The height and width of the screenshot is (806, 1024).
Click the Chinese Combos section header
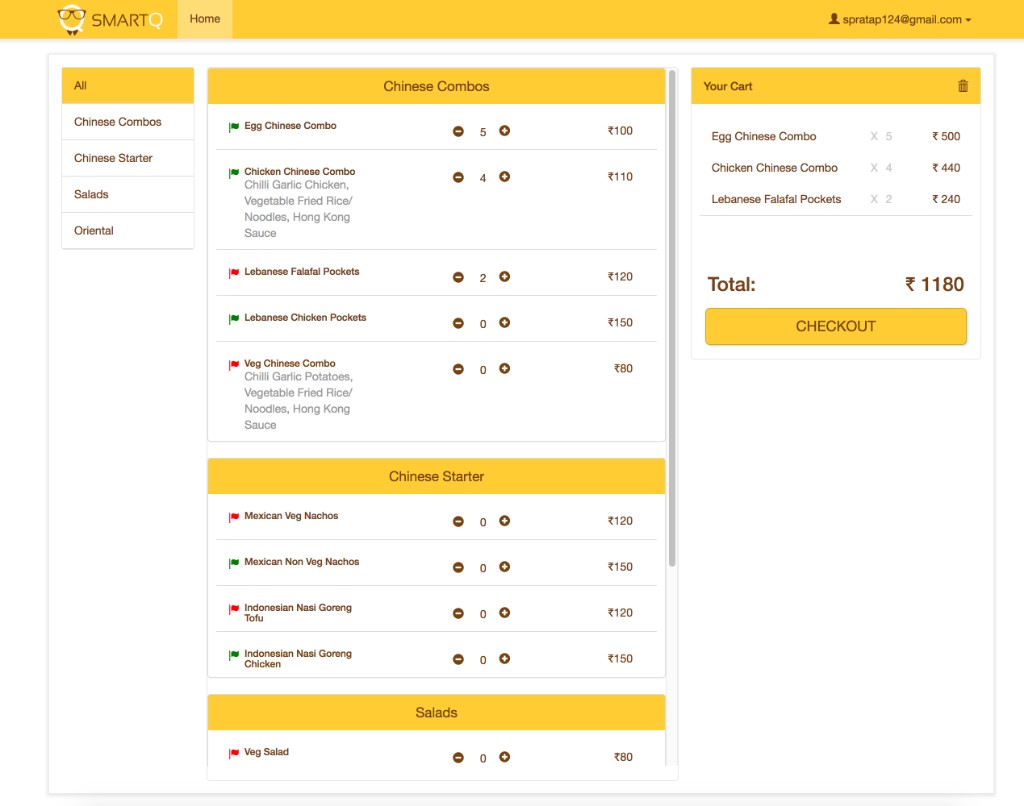(x=436, y=86)
